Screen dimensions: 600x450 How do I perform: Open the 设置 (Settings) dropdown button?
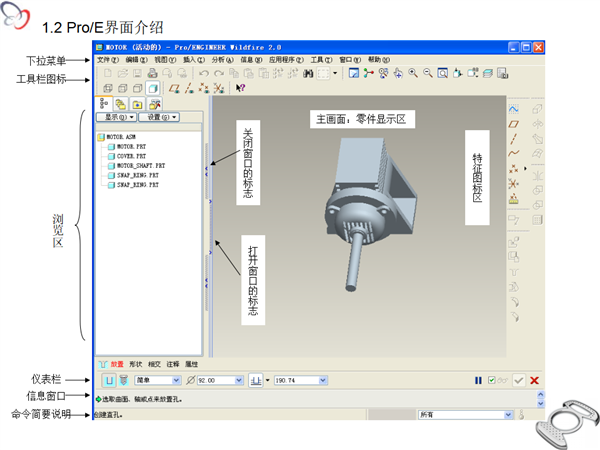click(159, 117)
